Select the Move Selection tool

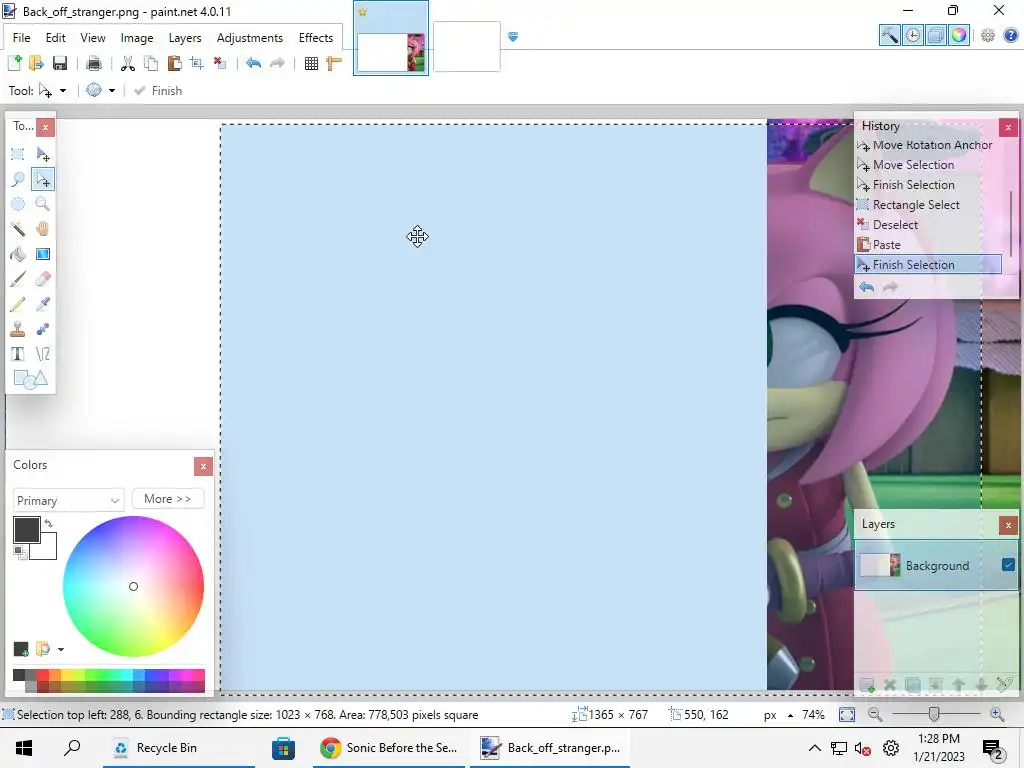[42, 179]
